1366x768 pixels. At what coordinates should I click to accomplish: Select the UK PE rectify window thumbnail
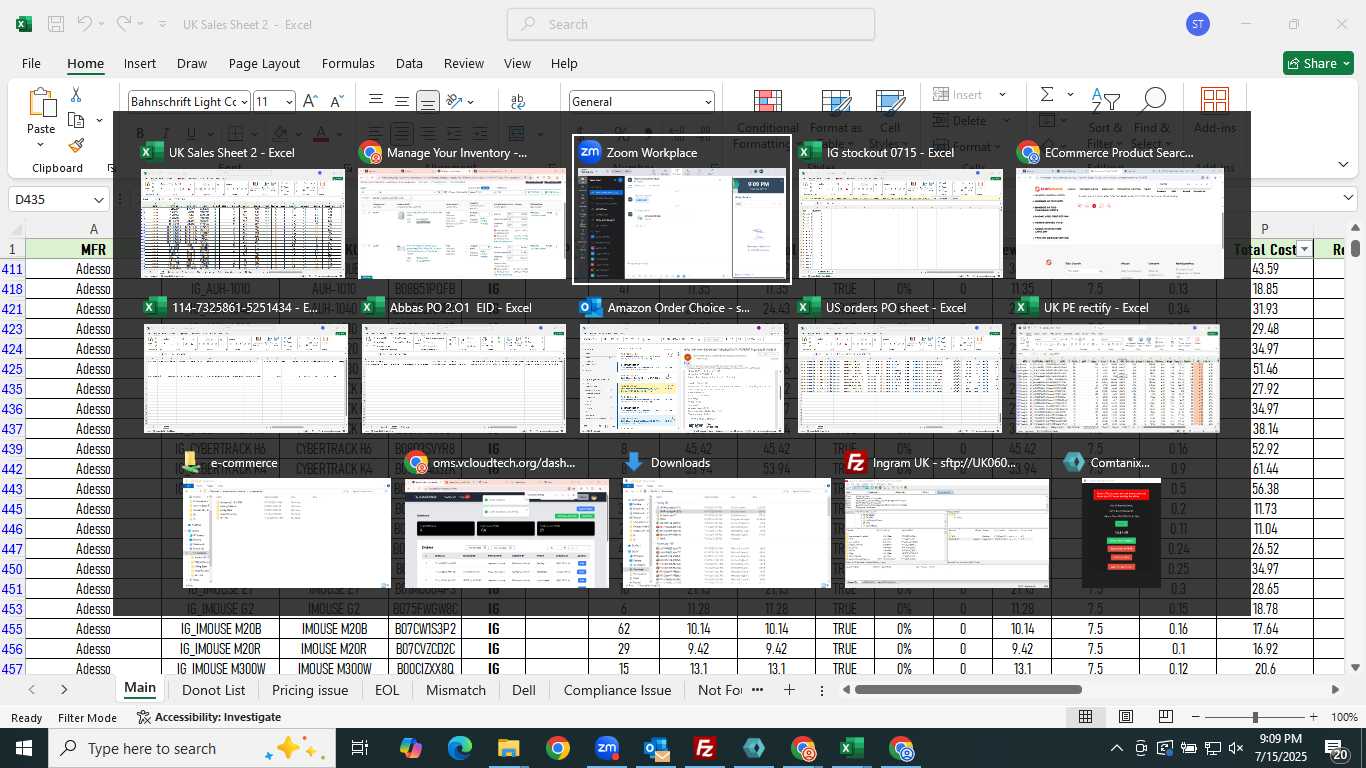[1117, 366]
